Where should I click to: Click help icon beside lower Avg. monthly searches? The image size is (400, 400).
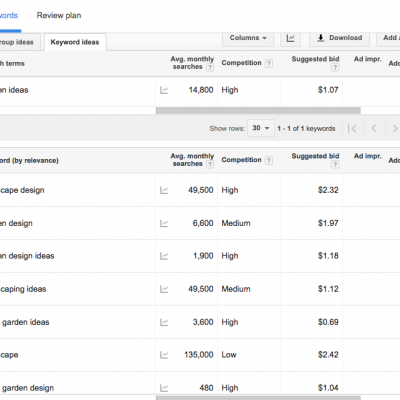click(x=210, y=164)
